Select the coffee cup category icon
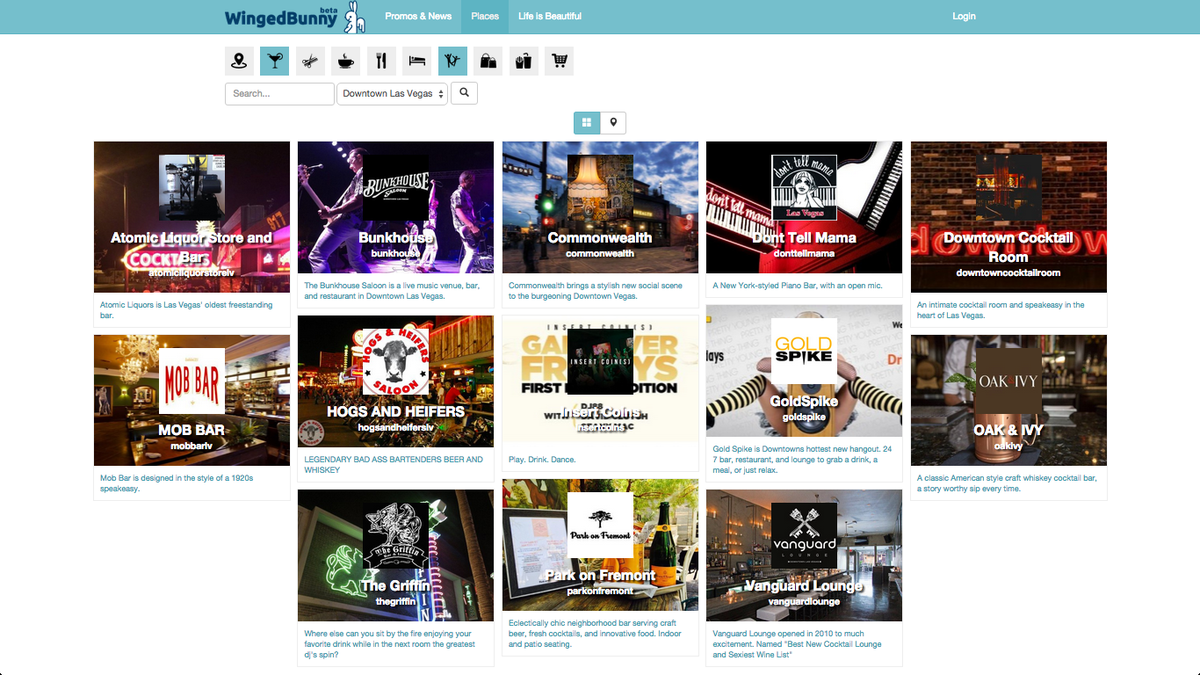Viewport: 1200px width, 675px height. (x=346, y=61)
